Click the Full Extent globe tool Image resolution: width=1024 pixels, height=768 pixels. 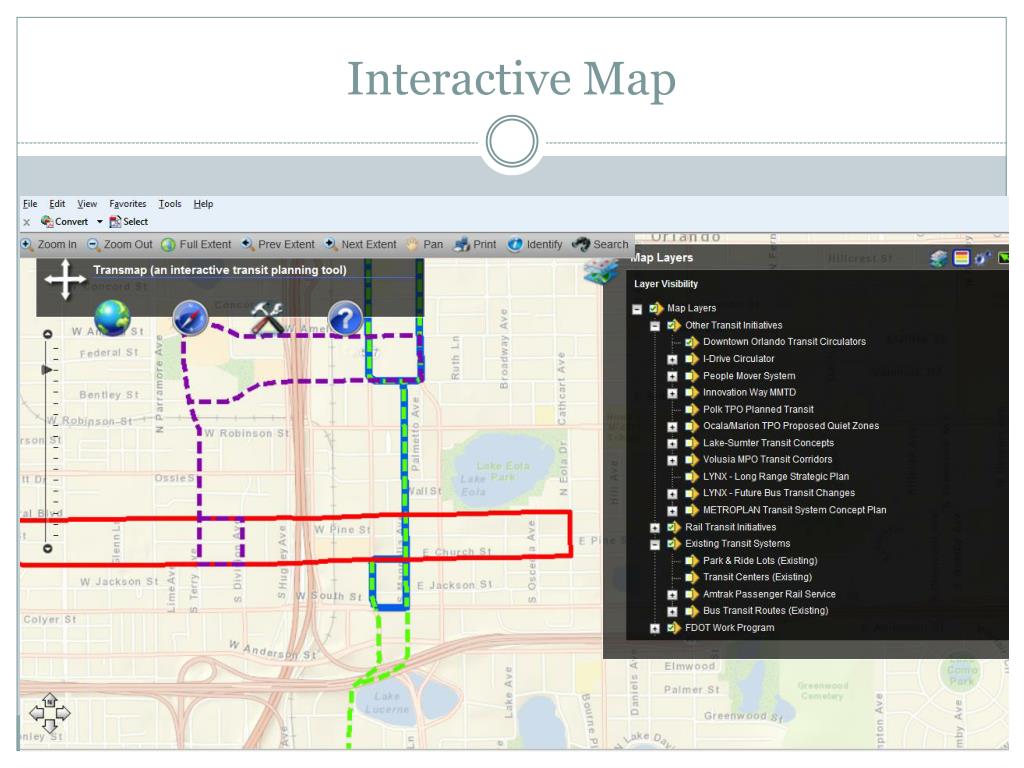pyautogui.click(x=197, y=244)
